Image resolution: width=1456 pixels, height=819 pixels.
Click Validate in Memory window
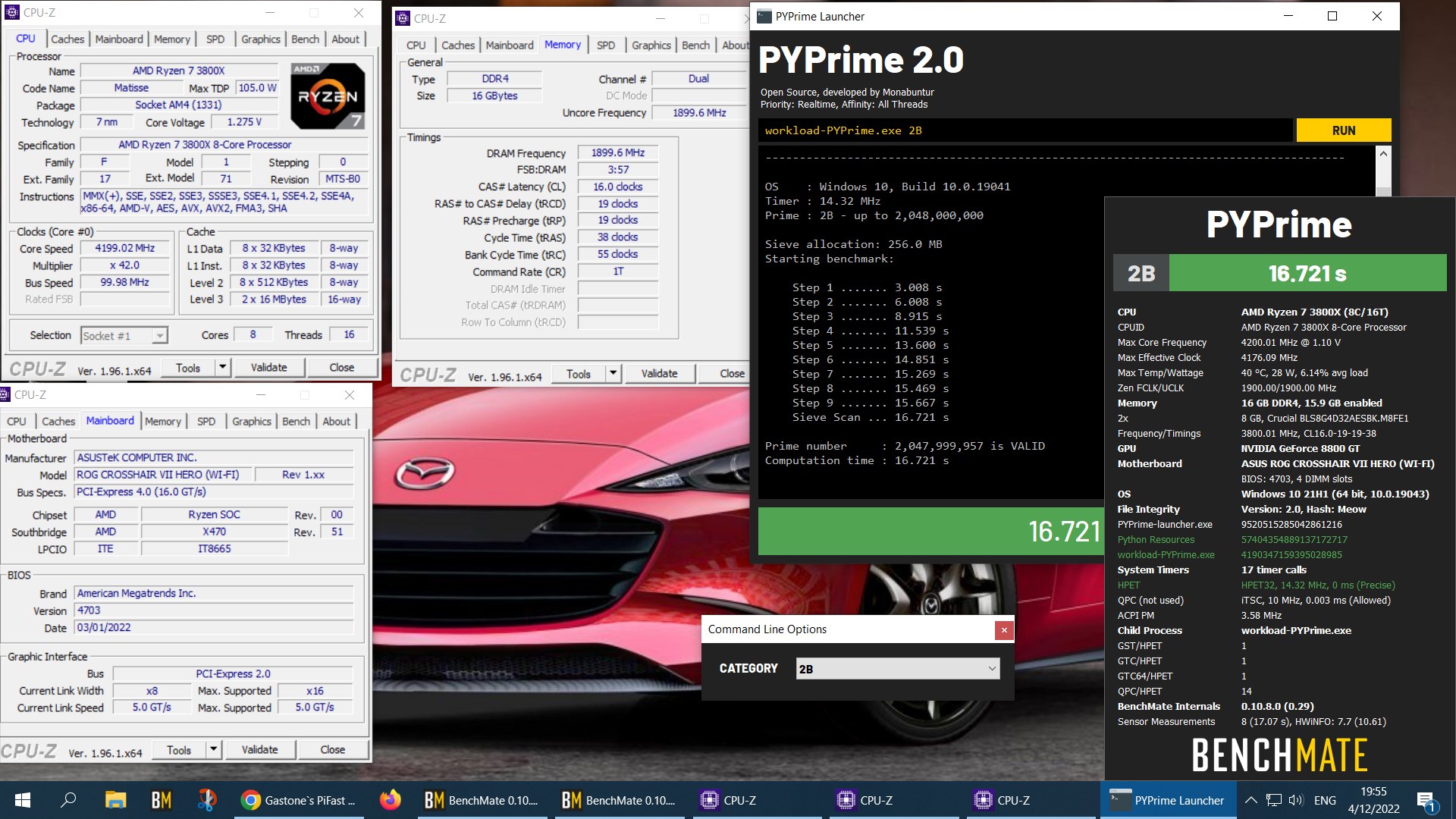[x=659, y=374]
